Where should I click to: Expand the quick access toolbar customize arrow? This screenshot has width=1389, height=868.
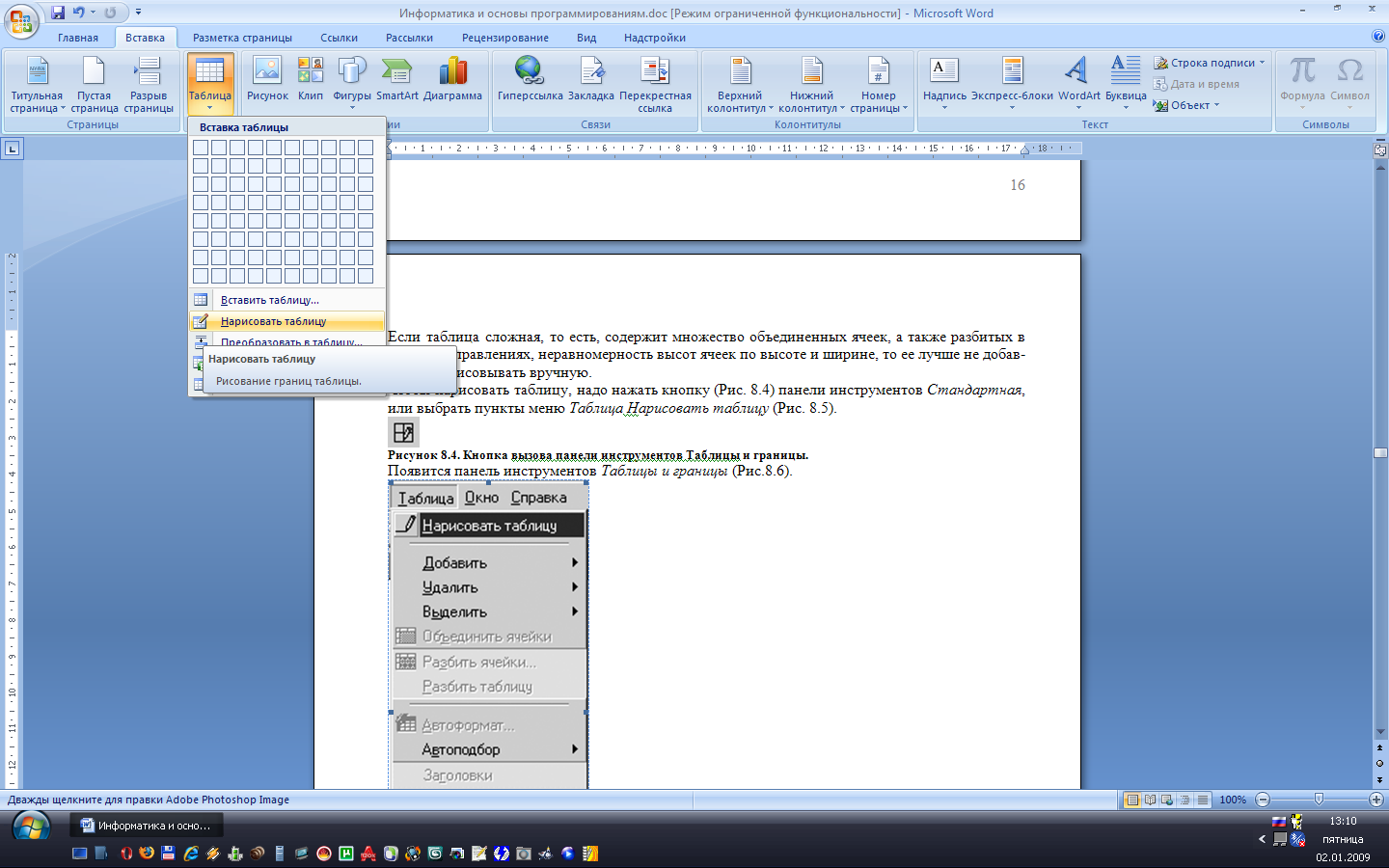(x=138, y=13)
